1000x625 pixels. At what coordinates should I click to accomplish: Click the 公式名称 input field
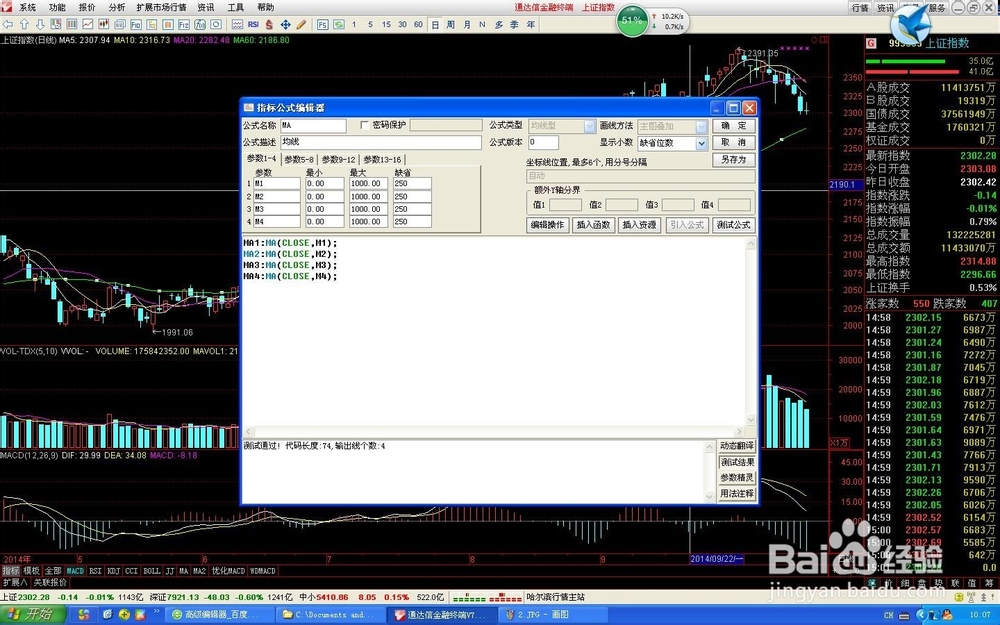tap(313, 126)
